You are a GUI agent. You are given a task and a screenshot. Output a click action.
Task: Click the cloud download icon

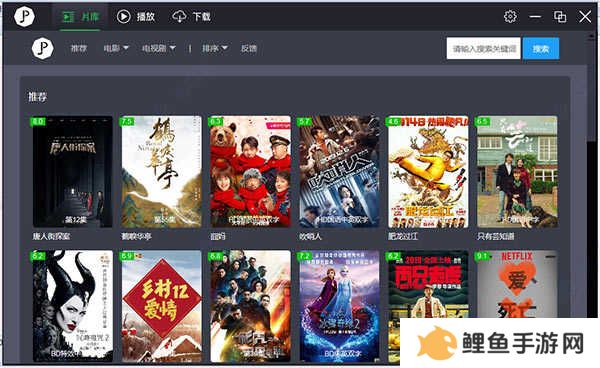(x=179, y=16)
